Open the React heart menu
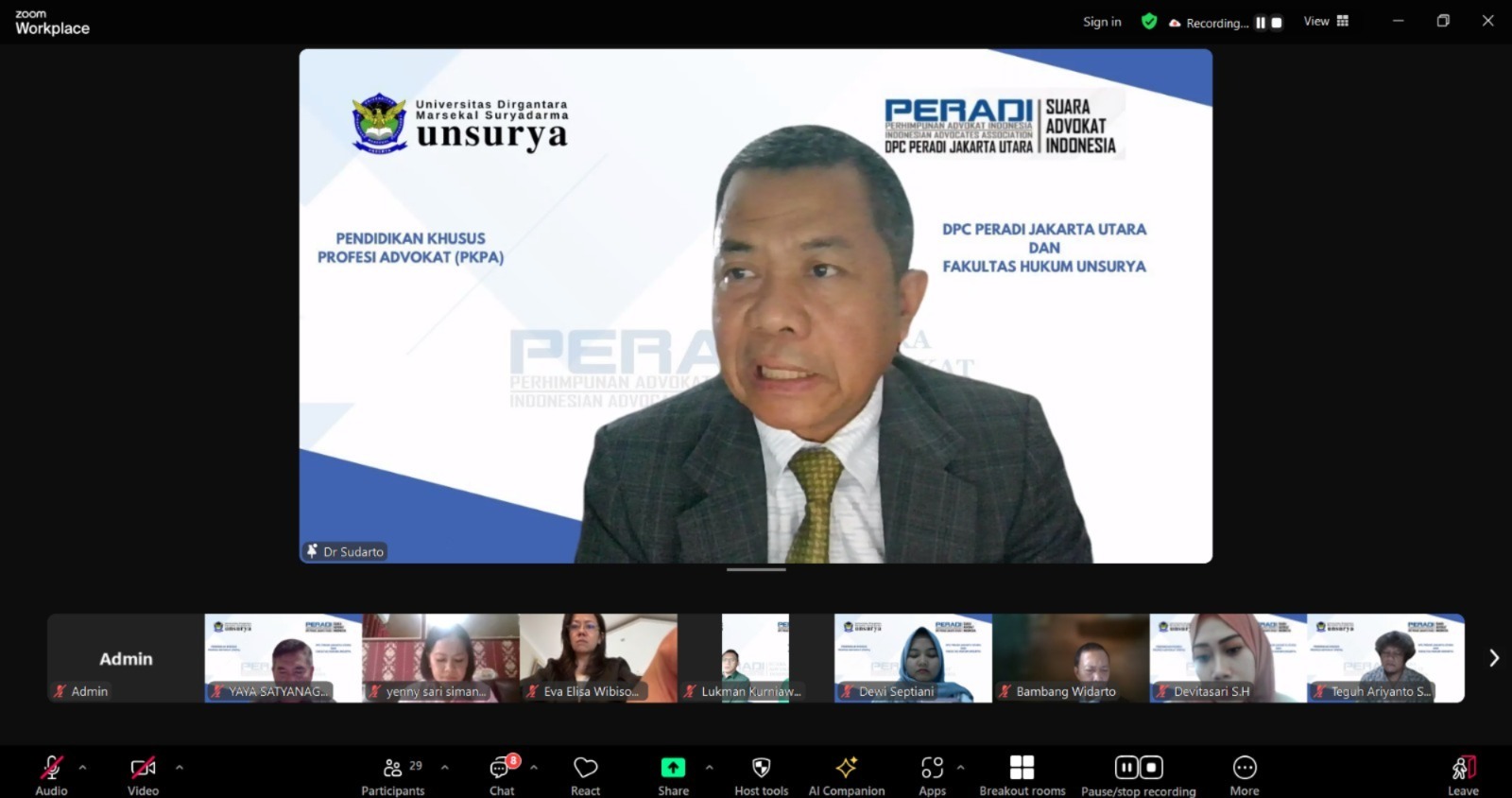1512x798 pixels. click(585, 774)
